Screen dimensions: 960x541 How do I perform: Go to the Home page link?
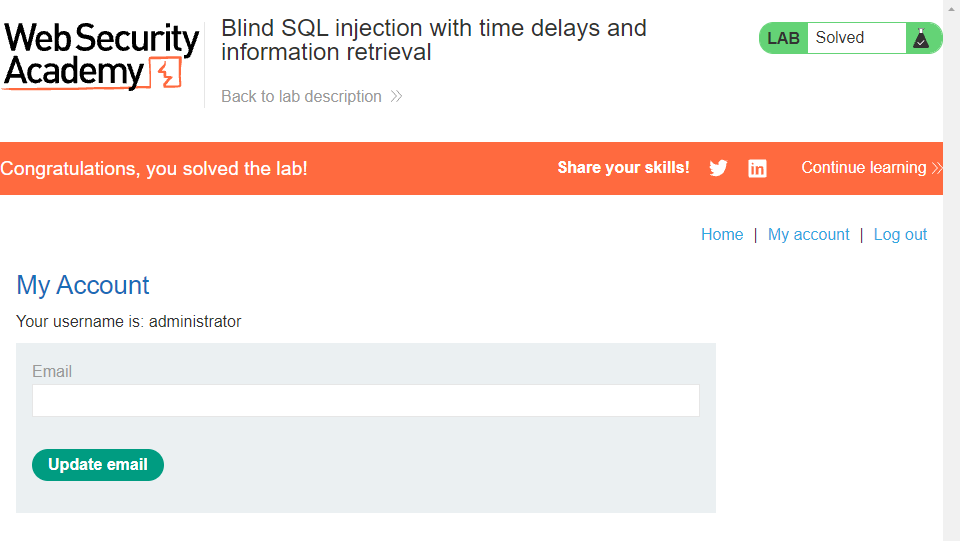[x=722, y=235]
